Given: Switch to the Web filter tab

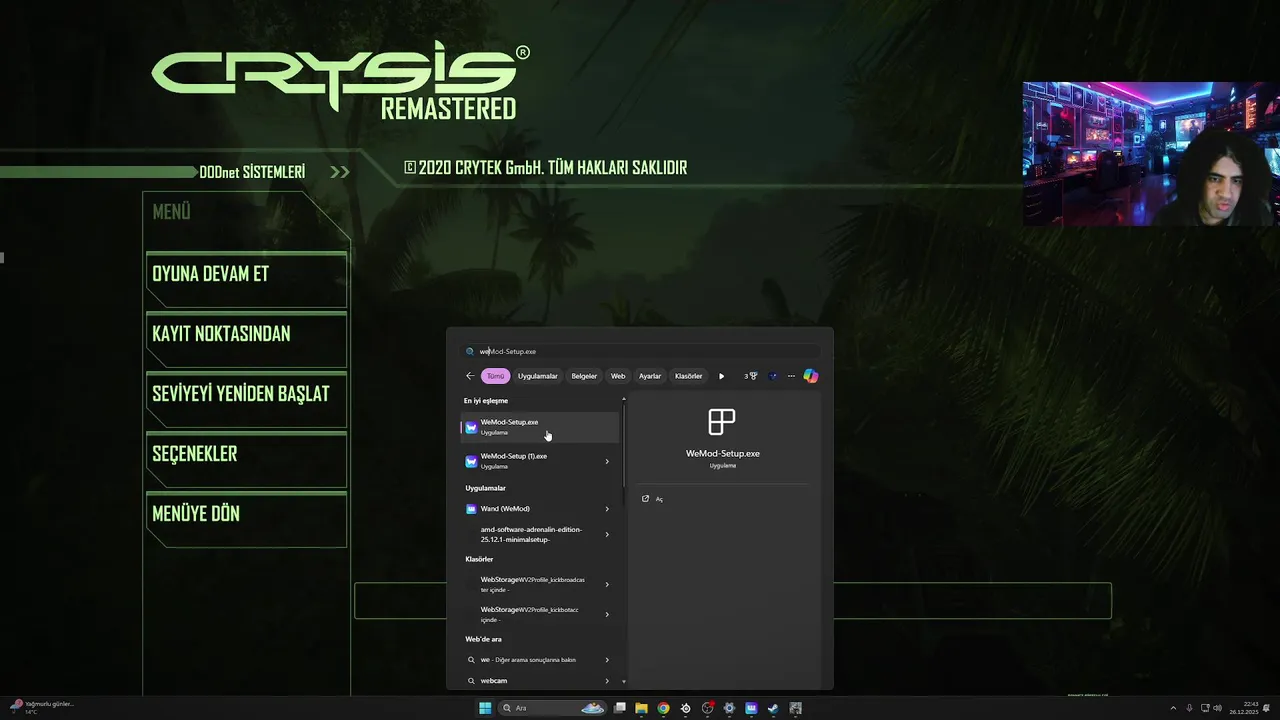Looking at the screenshot, I should coord(618,376).
